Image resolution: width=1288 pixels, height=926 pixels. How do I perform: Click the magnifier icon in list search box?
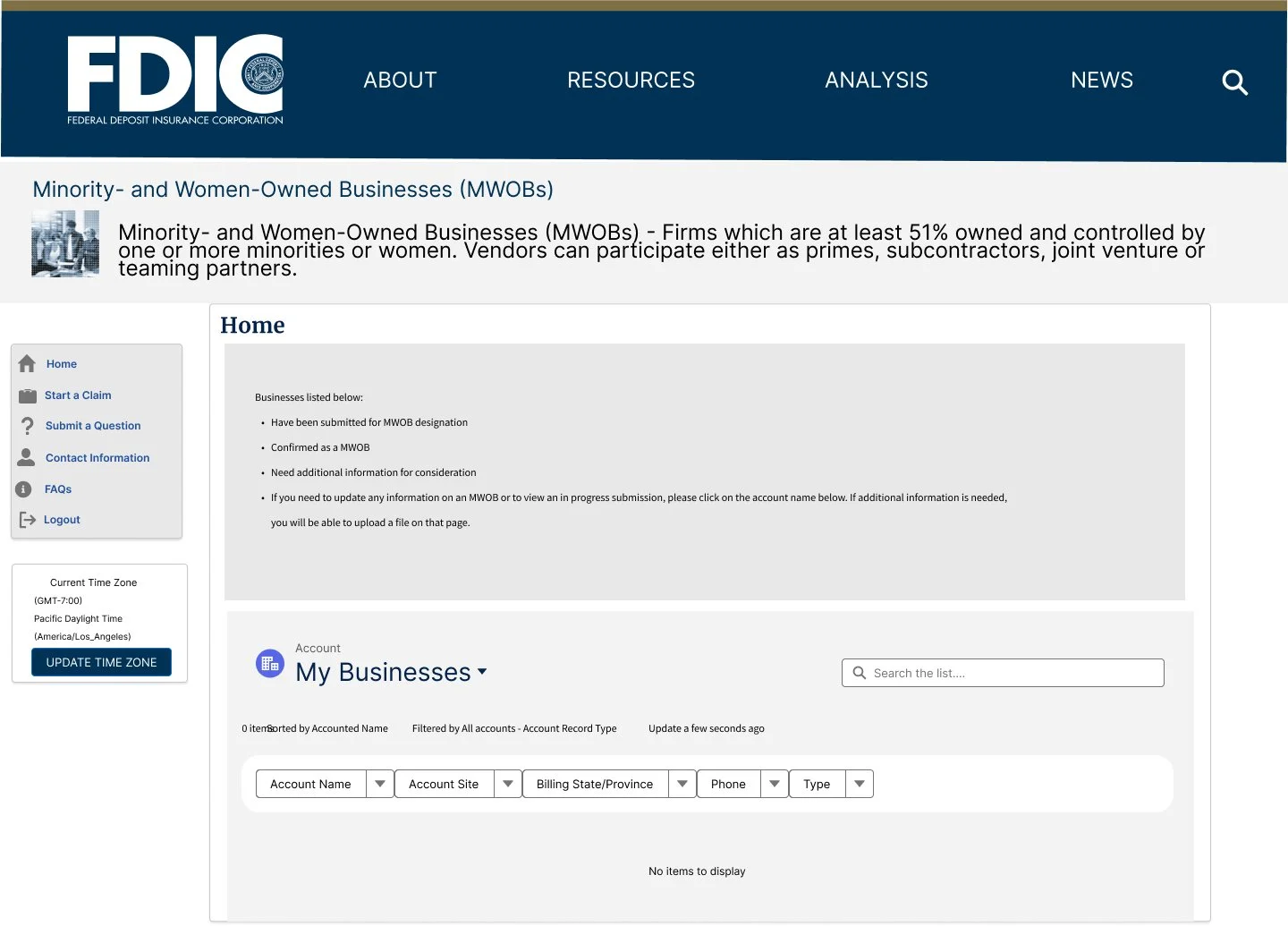(860, 673)
